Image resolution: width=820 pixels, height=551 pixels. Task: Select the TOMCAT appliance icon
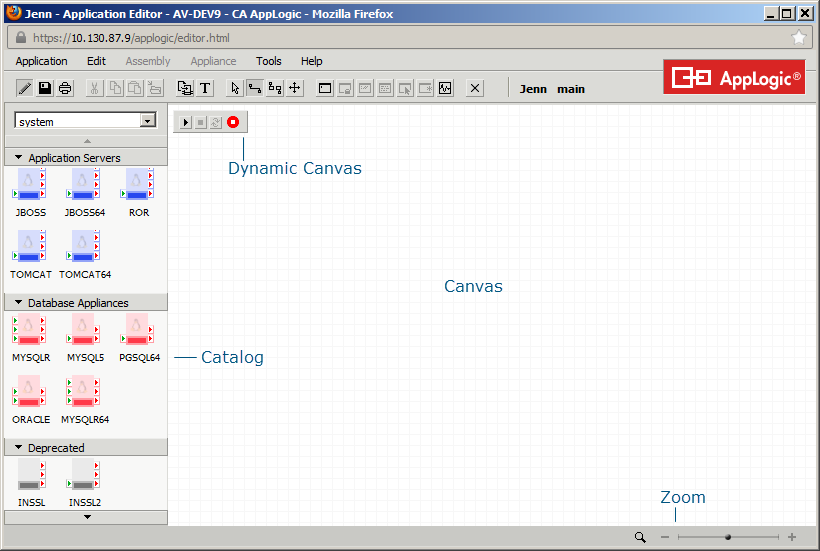(x=29, y=246)
